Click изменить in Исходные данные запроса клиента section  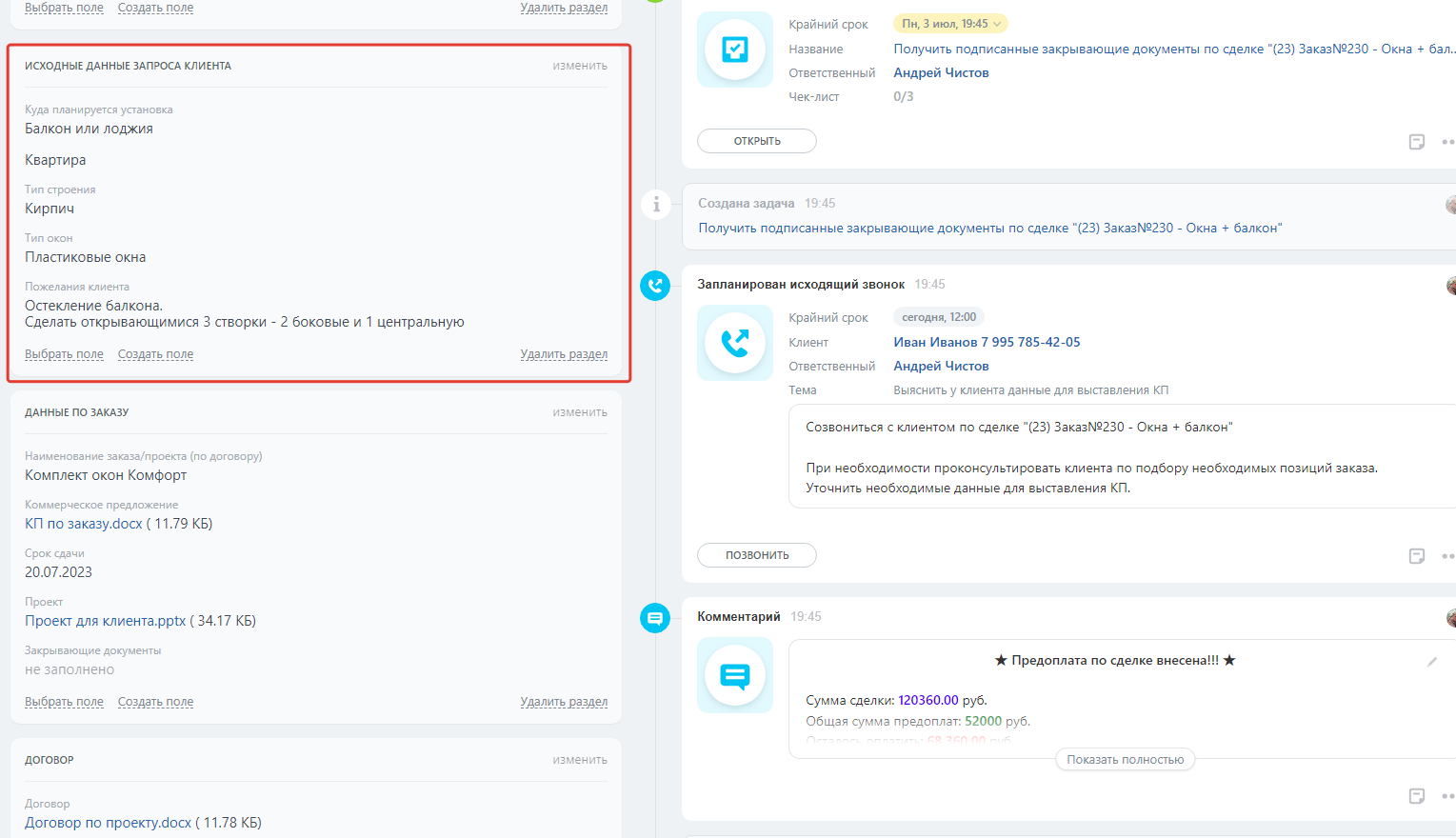click(x=580, y=66)
